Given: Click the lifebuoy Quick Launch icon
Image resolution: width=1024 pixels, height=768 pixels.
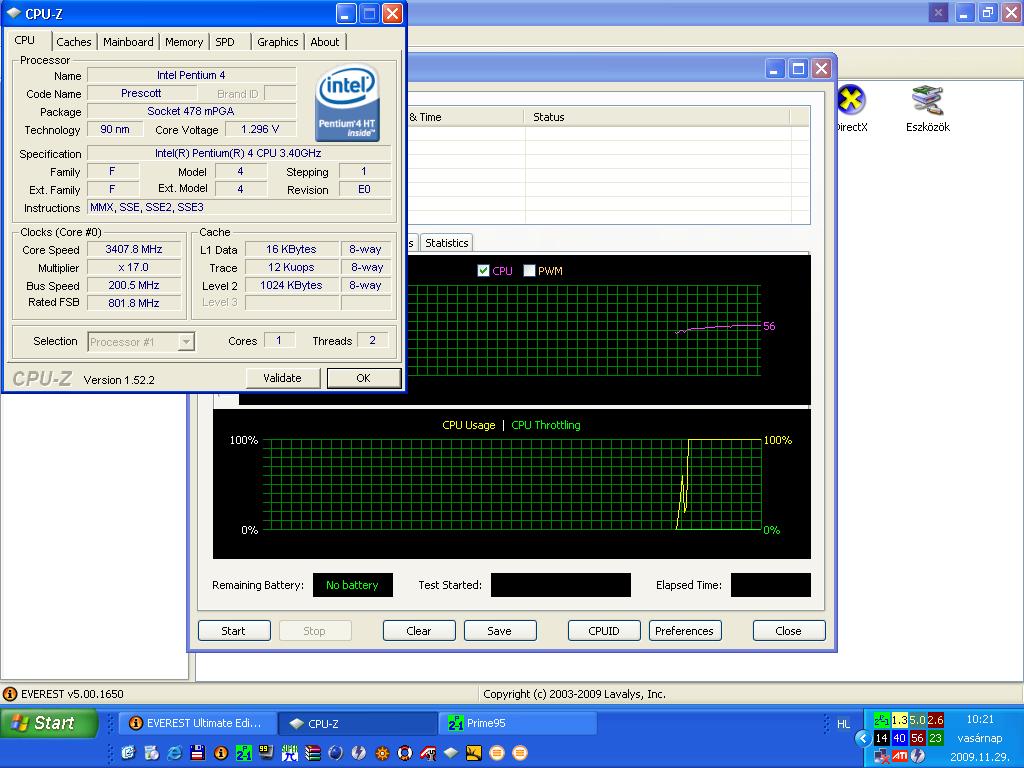Looking at the screenshot, I should [x=405, y=752].
